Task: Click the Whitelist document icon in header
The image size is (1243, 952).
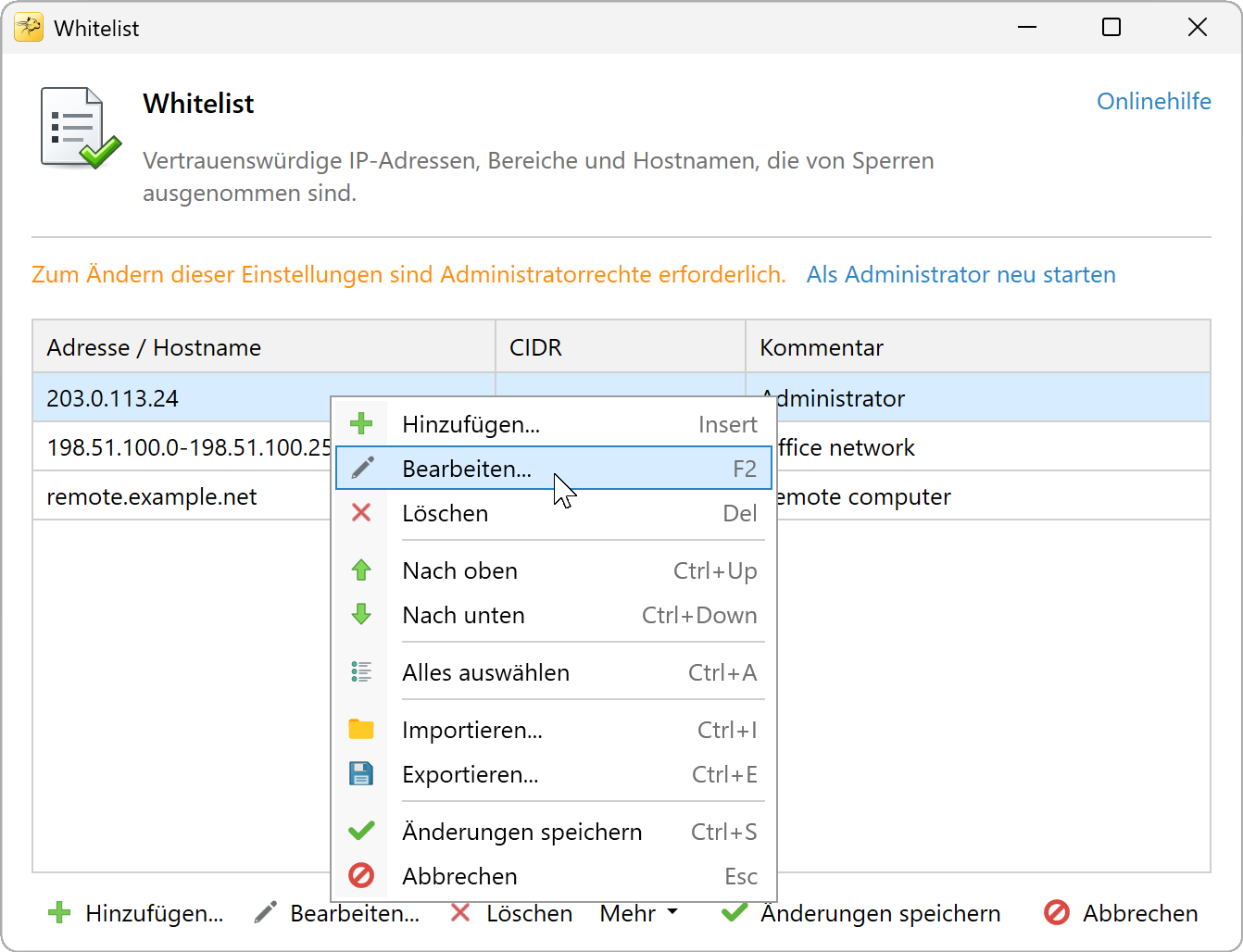Action: (81, 129)
